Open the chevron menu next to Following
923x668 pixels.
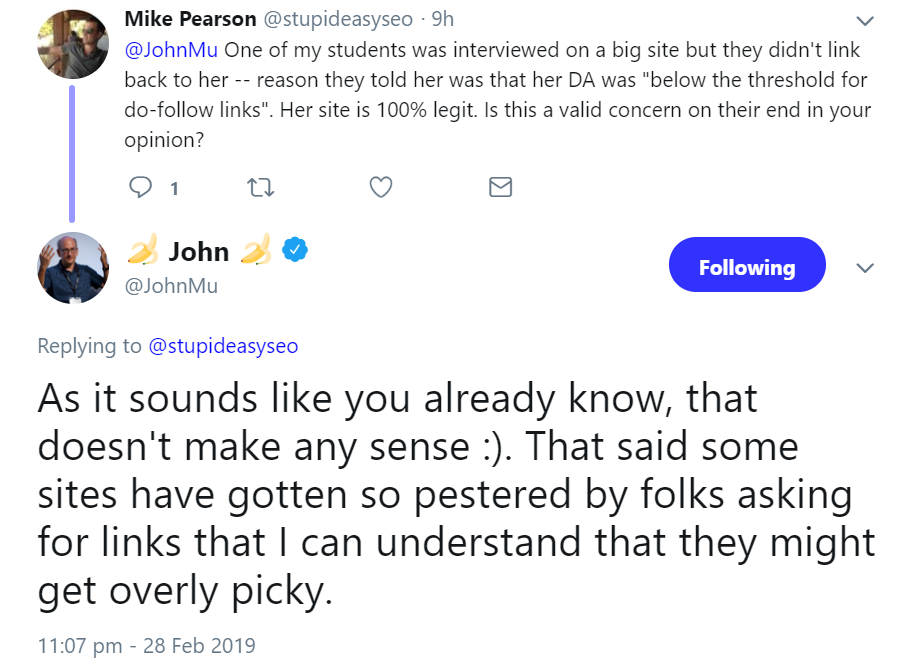(865, 268)
